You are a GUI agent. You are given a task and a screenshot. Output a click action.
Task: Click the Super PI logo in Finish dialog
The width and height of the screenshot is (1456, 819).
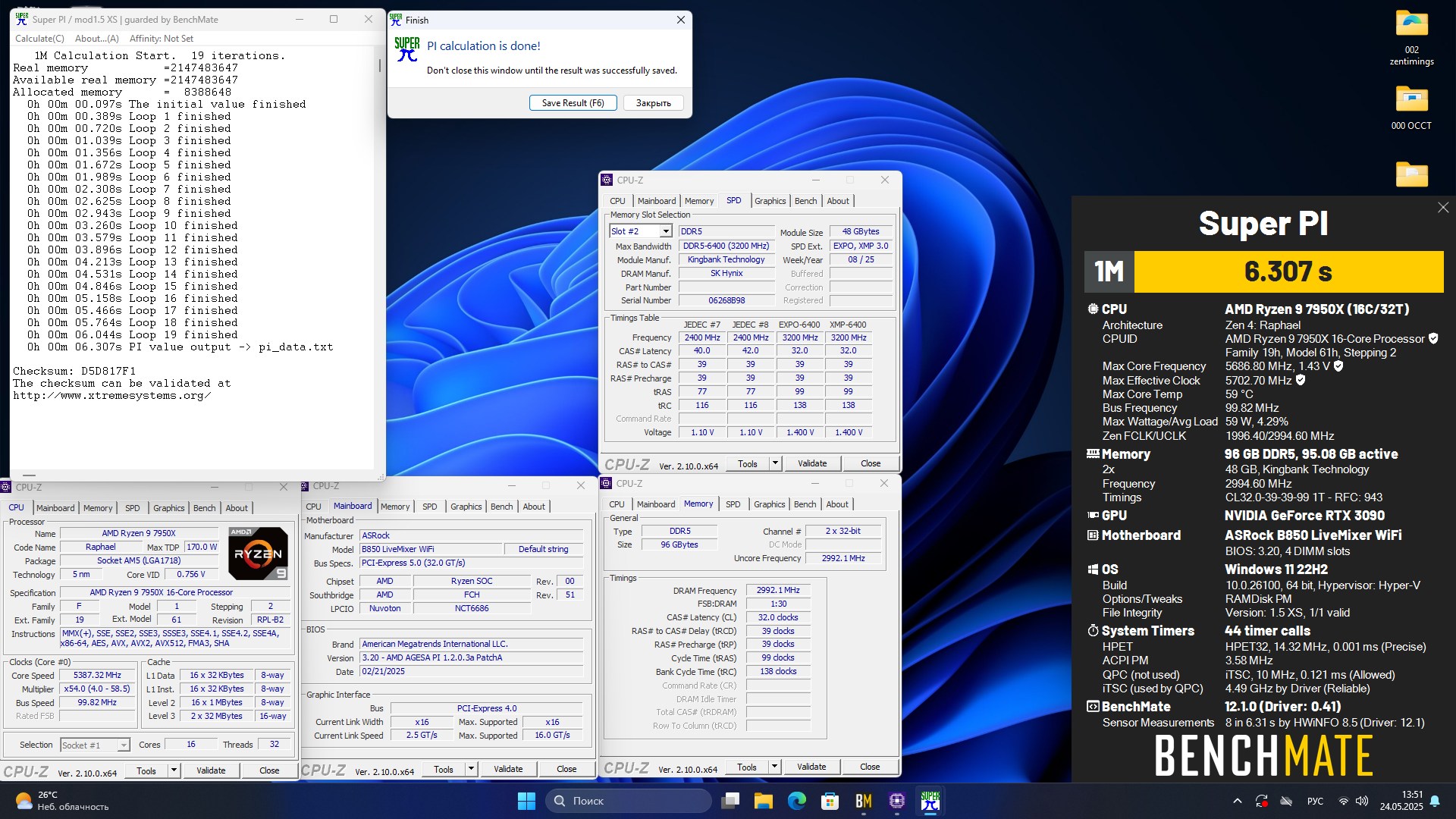(x=407, y=49)
